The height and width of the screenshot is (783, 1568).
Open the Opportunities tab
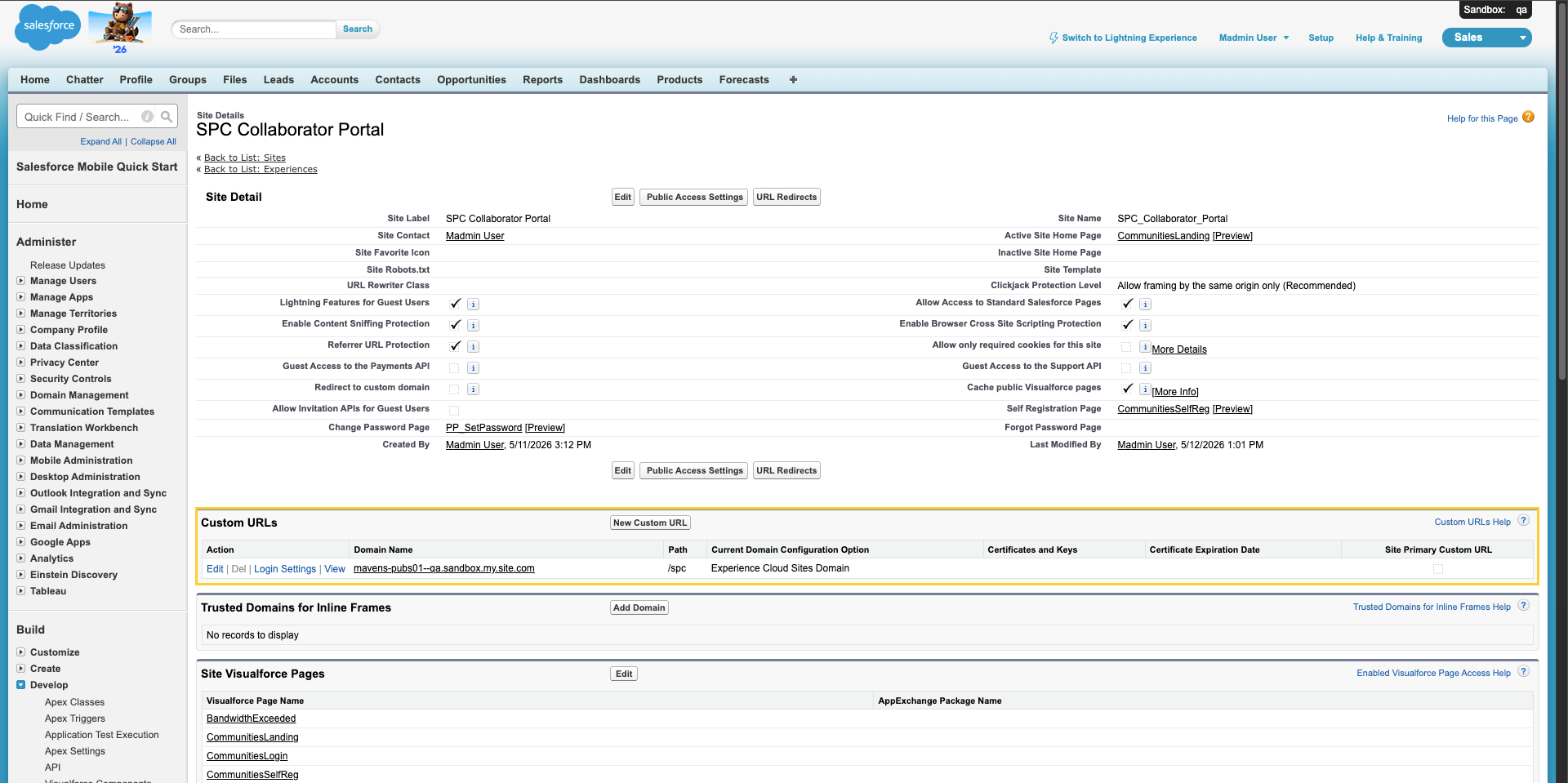pyautogui.click(x=471, y=80)
